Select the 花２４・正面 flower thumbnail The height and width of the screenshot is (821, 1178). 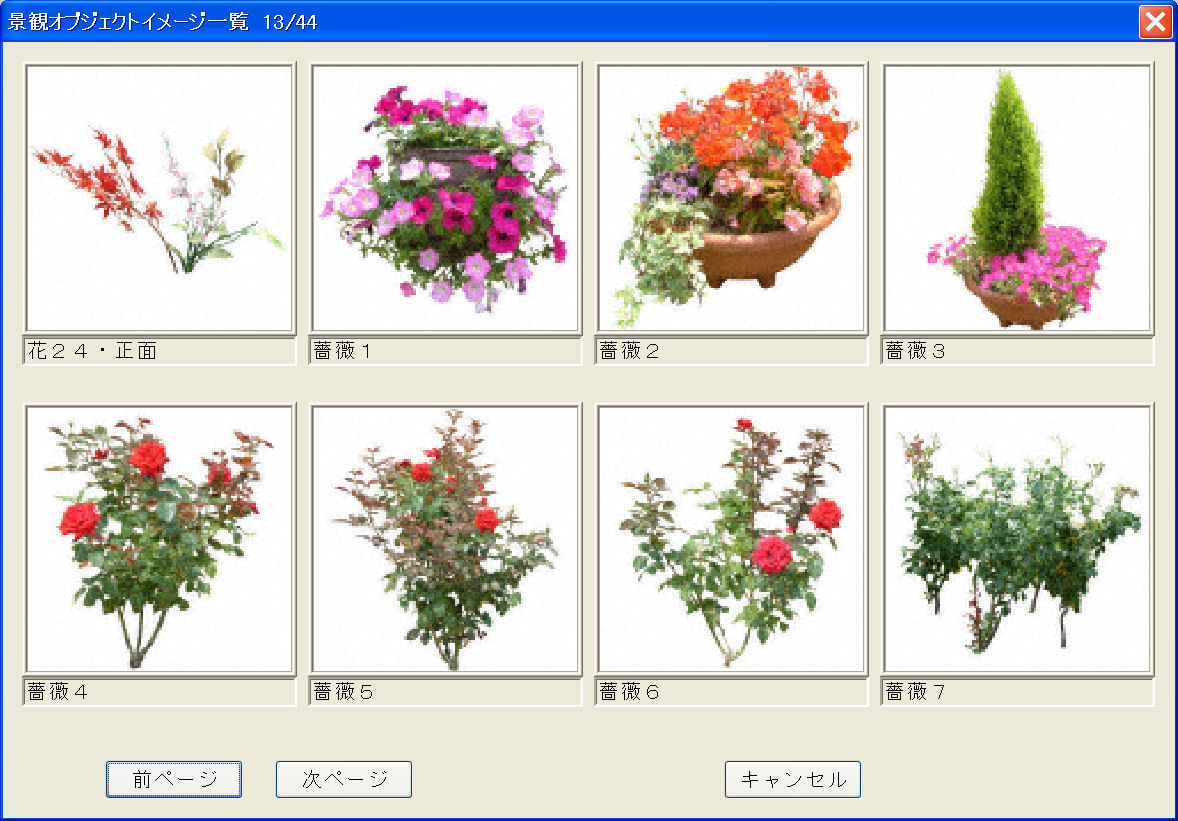tap(159, 198)
